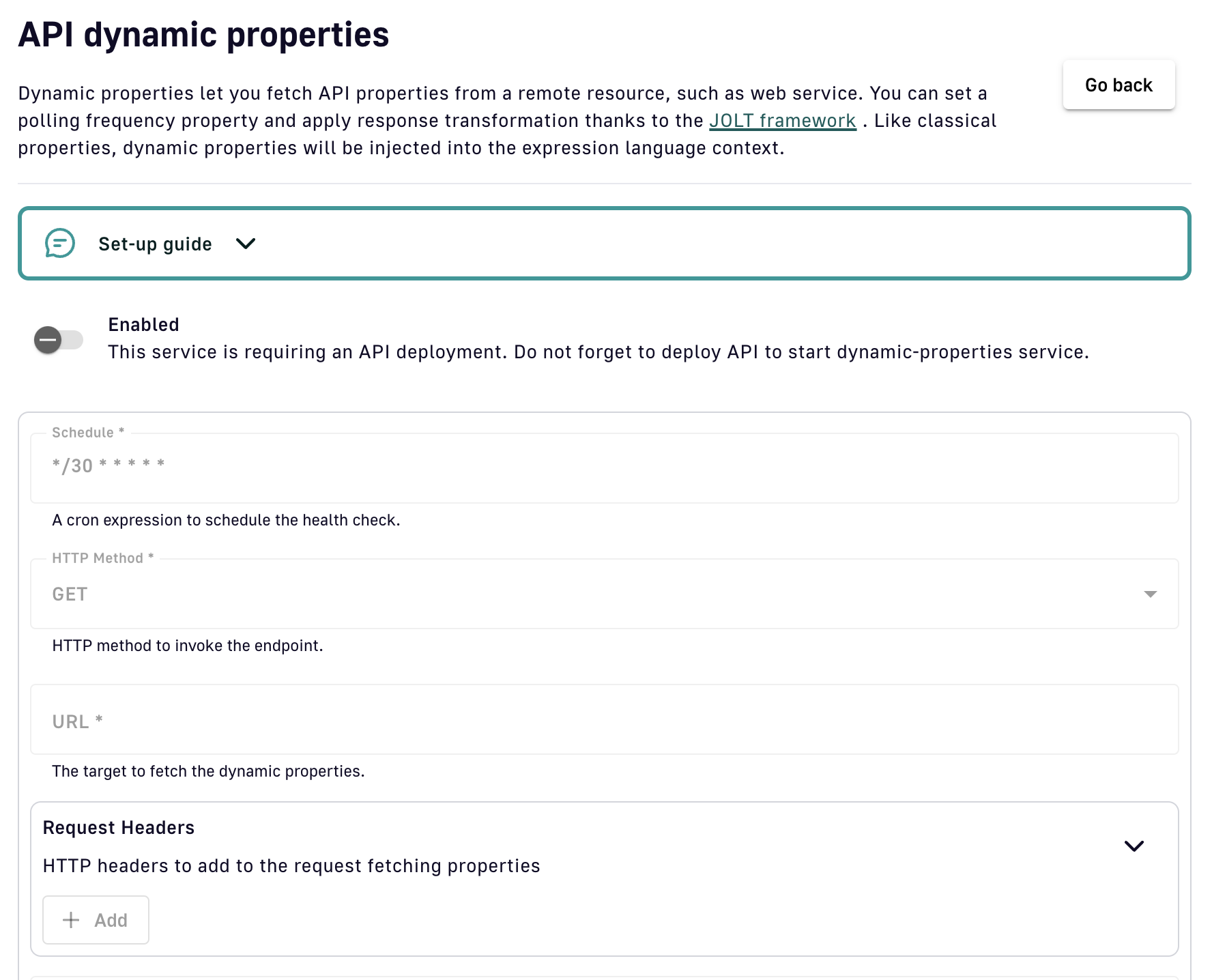Select the GET value in HTTP Method
The height and width of the screenshot is (980, 1212).
coord(70,594)
